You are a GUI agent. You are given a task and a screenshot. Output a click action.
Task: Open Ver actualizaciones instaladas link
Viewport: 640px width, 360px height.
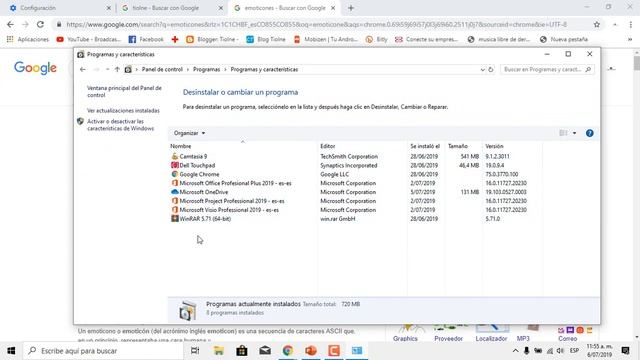123,111
